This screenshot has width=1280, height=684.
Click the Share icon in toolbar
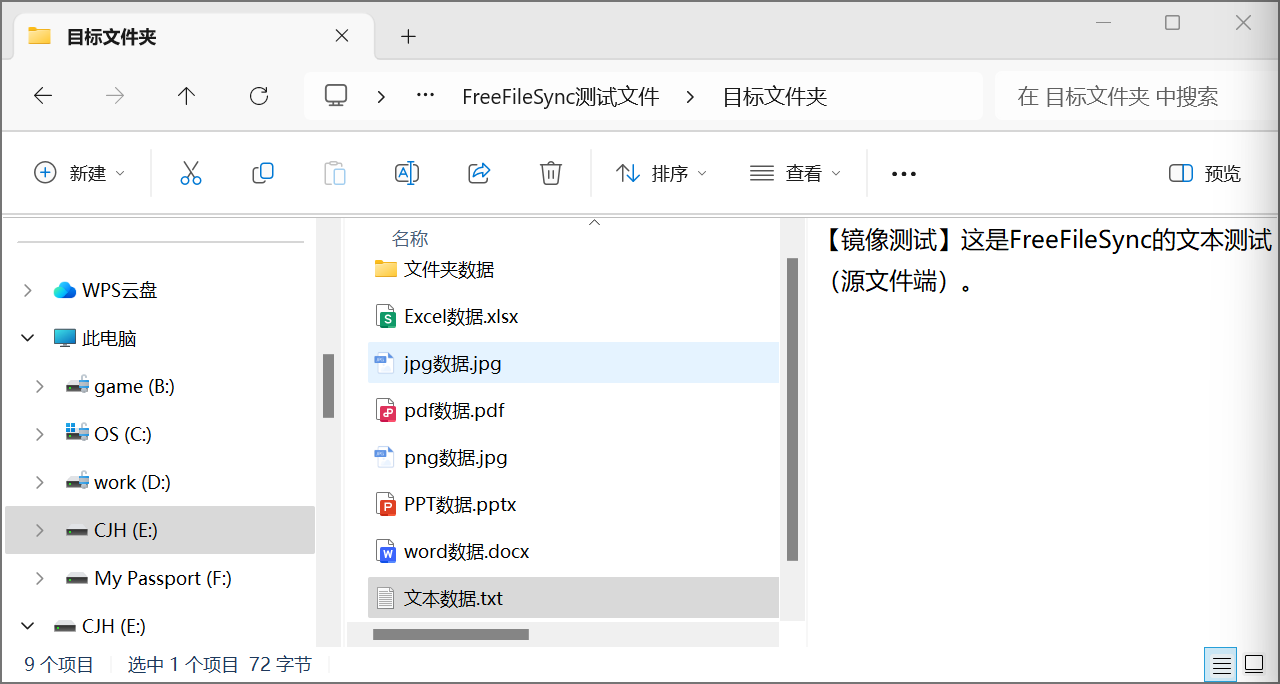point(479,173)
